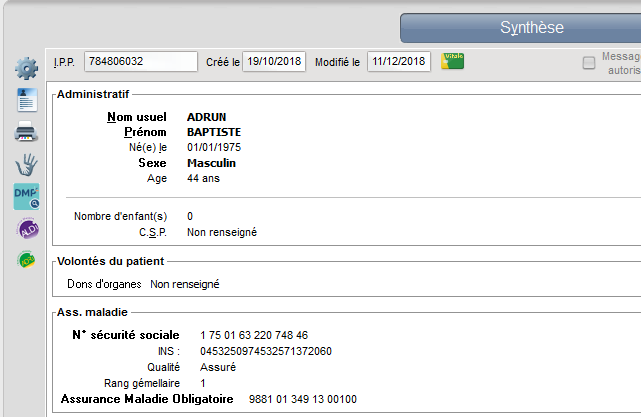The image size is (641, 417).
Task: Click the Créé le date field
Action: (x=275, y=62)
